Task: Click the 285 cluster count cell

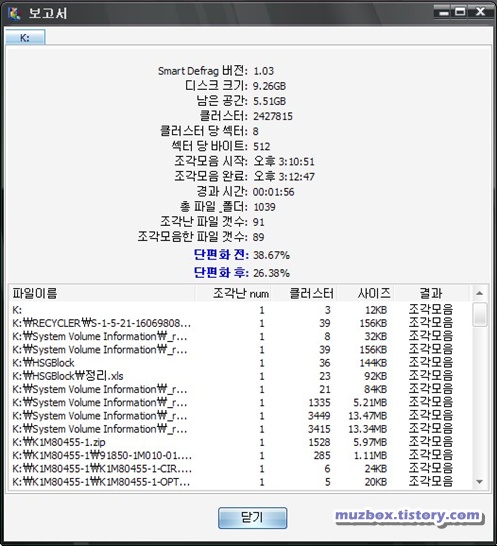Action: (x=322, y=455)
